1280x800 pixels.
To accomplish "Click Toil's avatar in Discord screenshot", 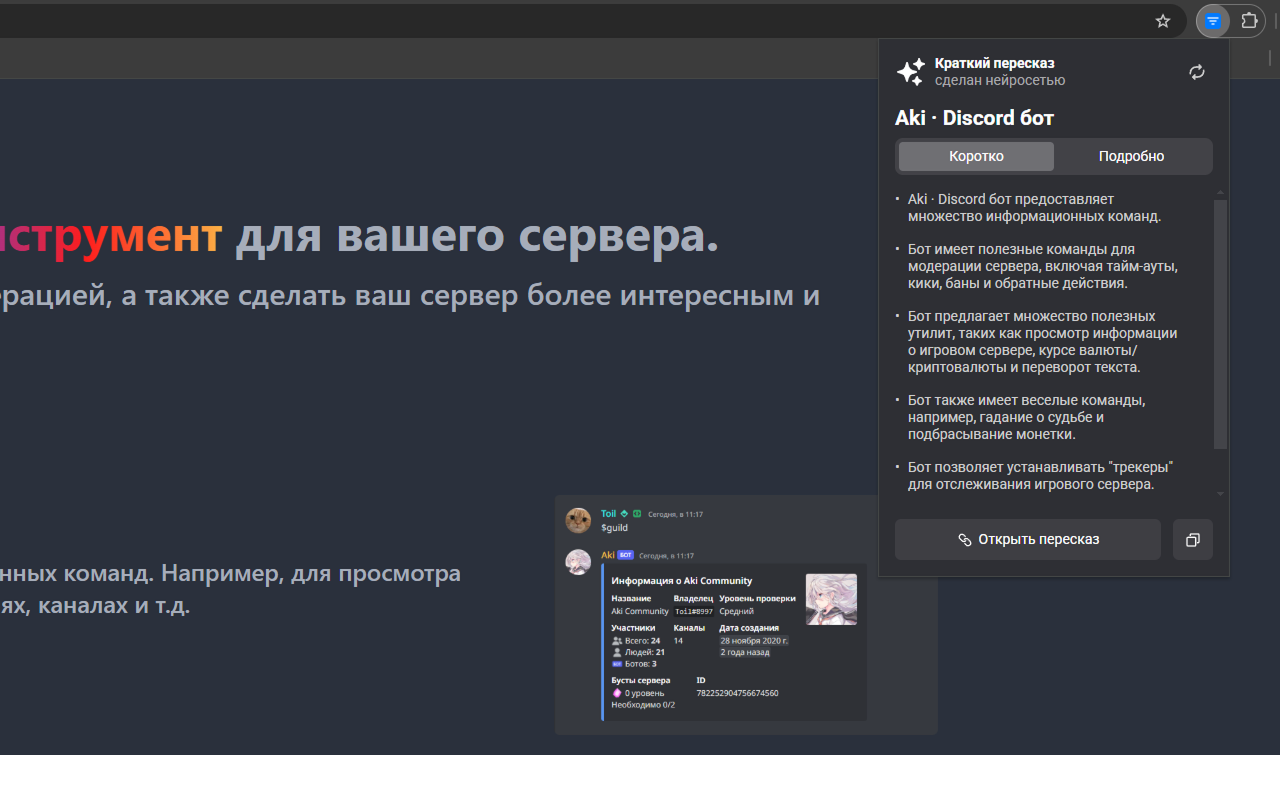I will pyautogui.click(x=578, y=520).
